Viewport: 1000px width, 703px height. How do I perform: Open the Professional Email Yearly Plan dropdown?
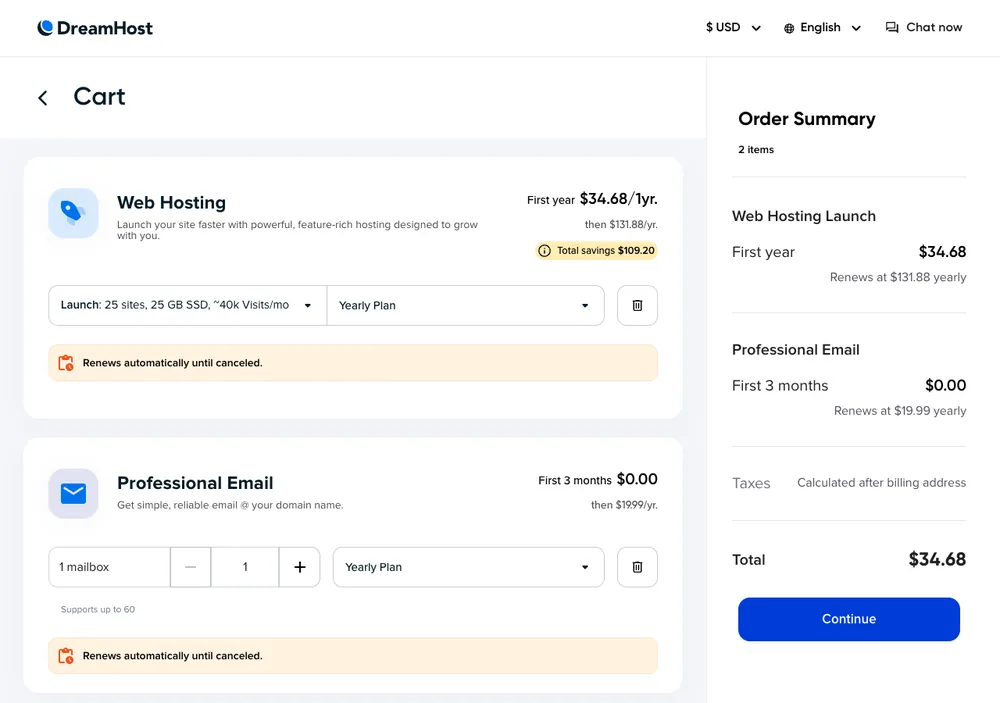coord(469,567)
